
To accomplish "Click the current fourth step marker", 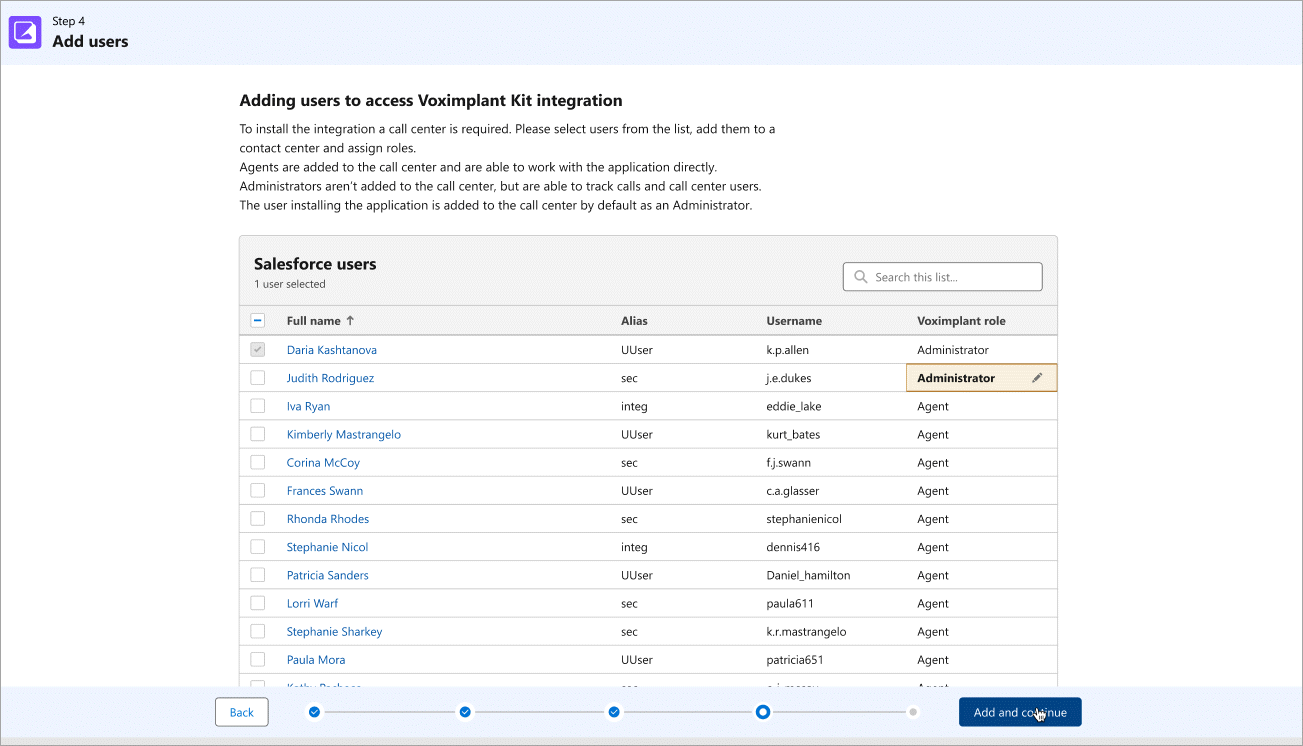I will (x=763, y=712).
